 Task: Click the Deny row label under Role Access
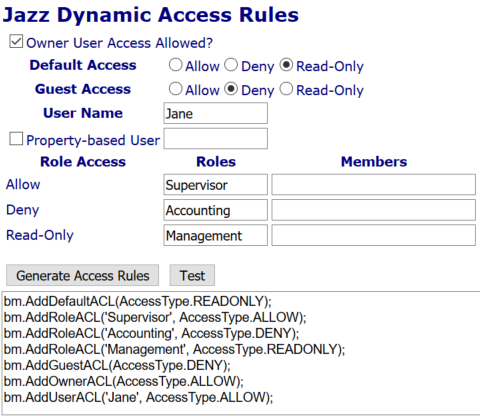click(23, 210)
